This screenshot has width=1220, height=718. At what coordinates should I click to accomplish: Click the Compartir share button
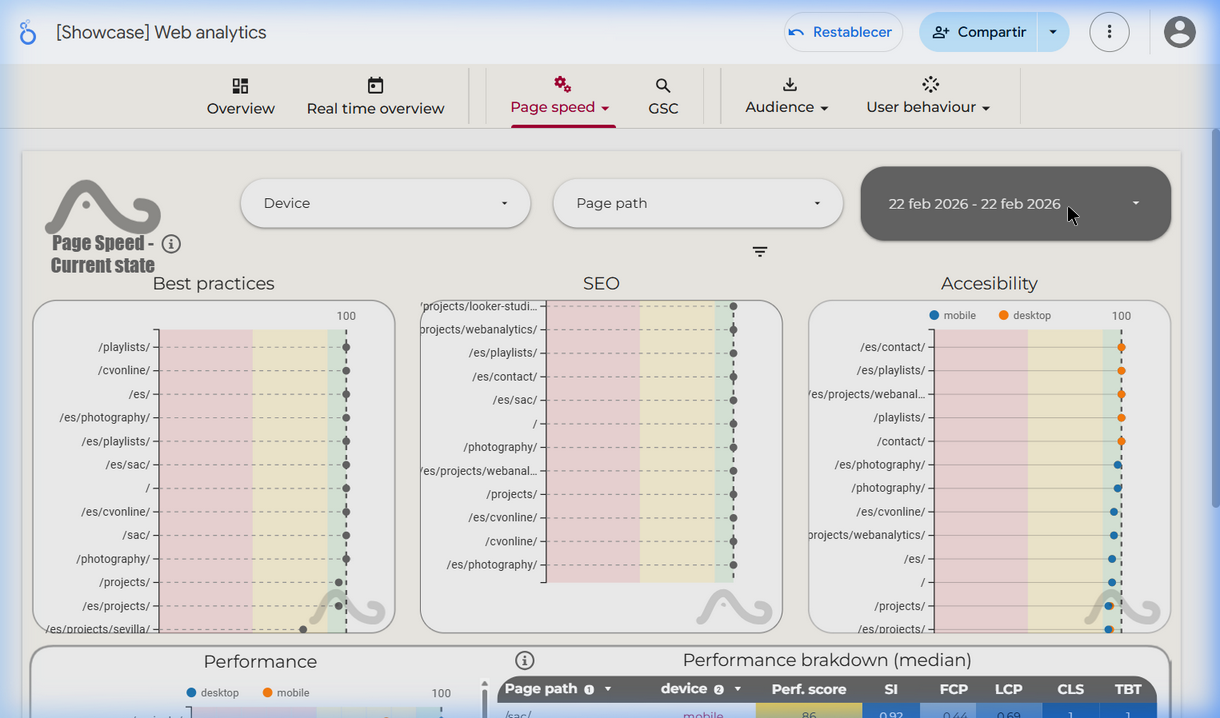(x=978, y=32)
